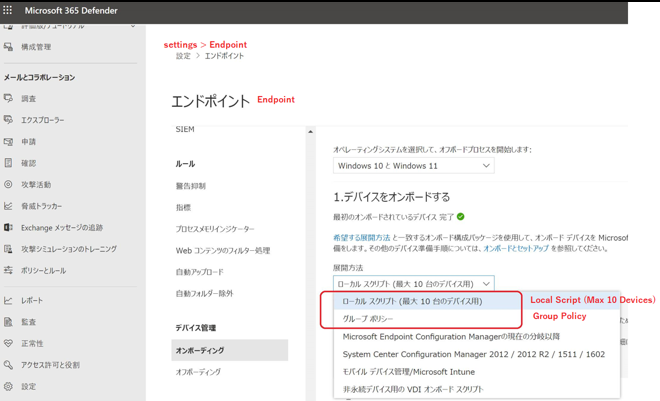Select Microsoft Endpoint Configuration Manager option
The width and height of the screenshot is (660, 401).
[x=477, y=337]
